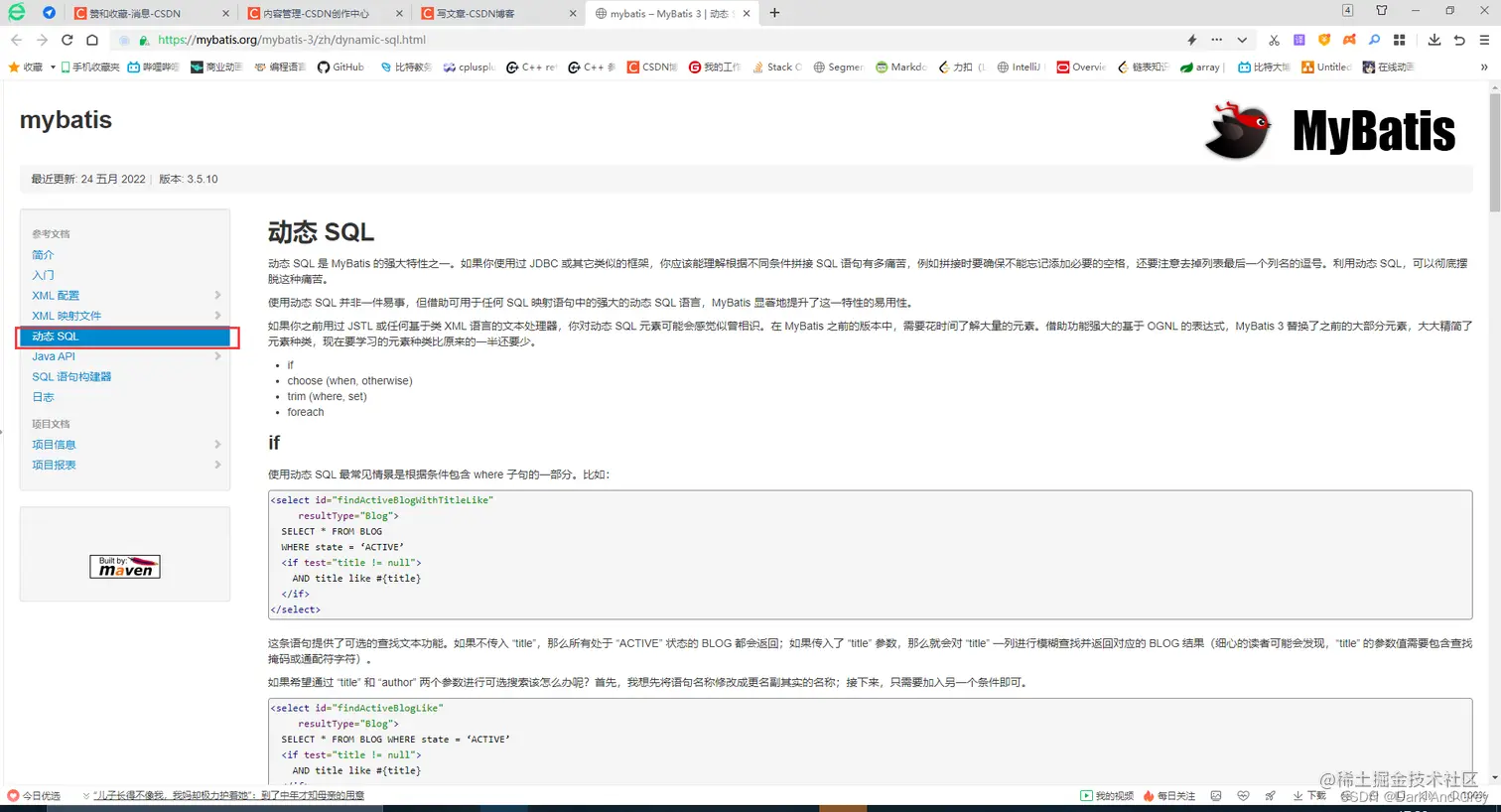The image size is (1501, 812).
Task: Open the browser skin shirt icon
Action: (x=1381, y=11)
